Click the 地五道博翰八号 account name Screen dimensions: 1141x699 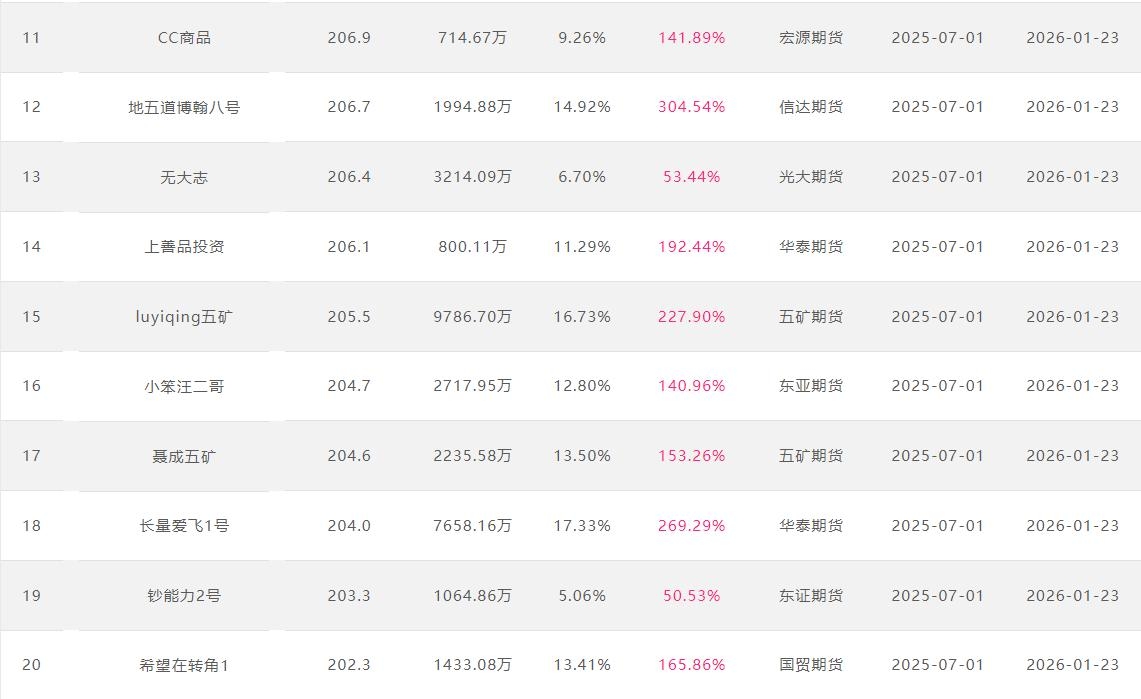184,107
